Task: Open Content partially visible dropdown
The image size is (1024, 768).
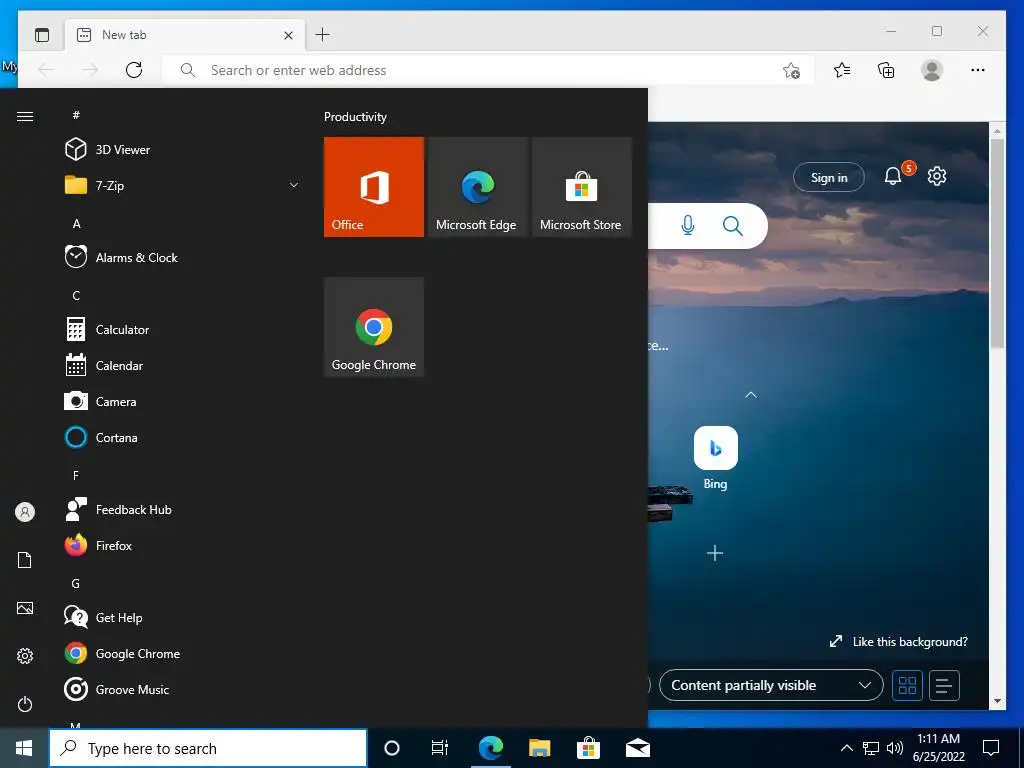Action: click(x=771, y=685)
